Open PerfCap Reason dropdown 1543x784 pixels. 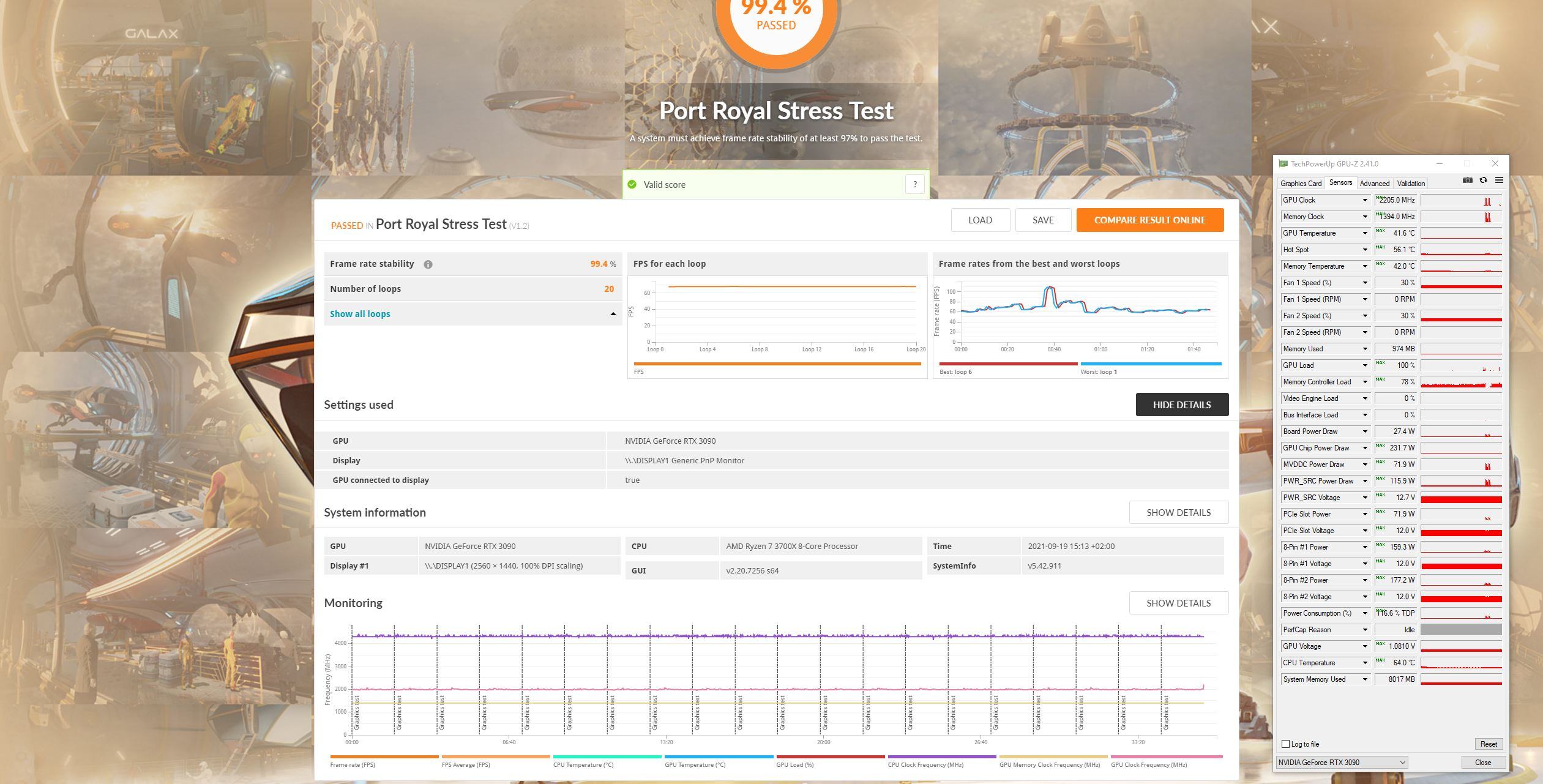(x=1364, y=630)
